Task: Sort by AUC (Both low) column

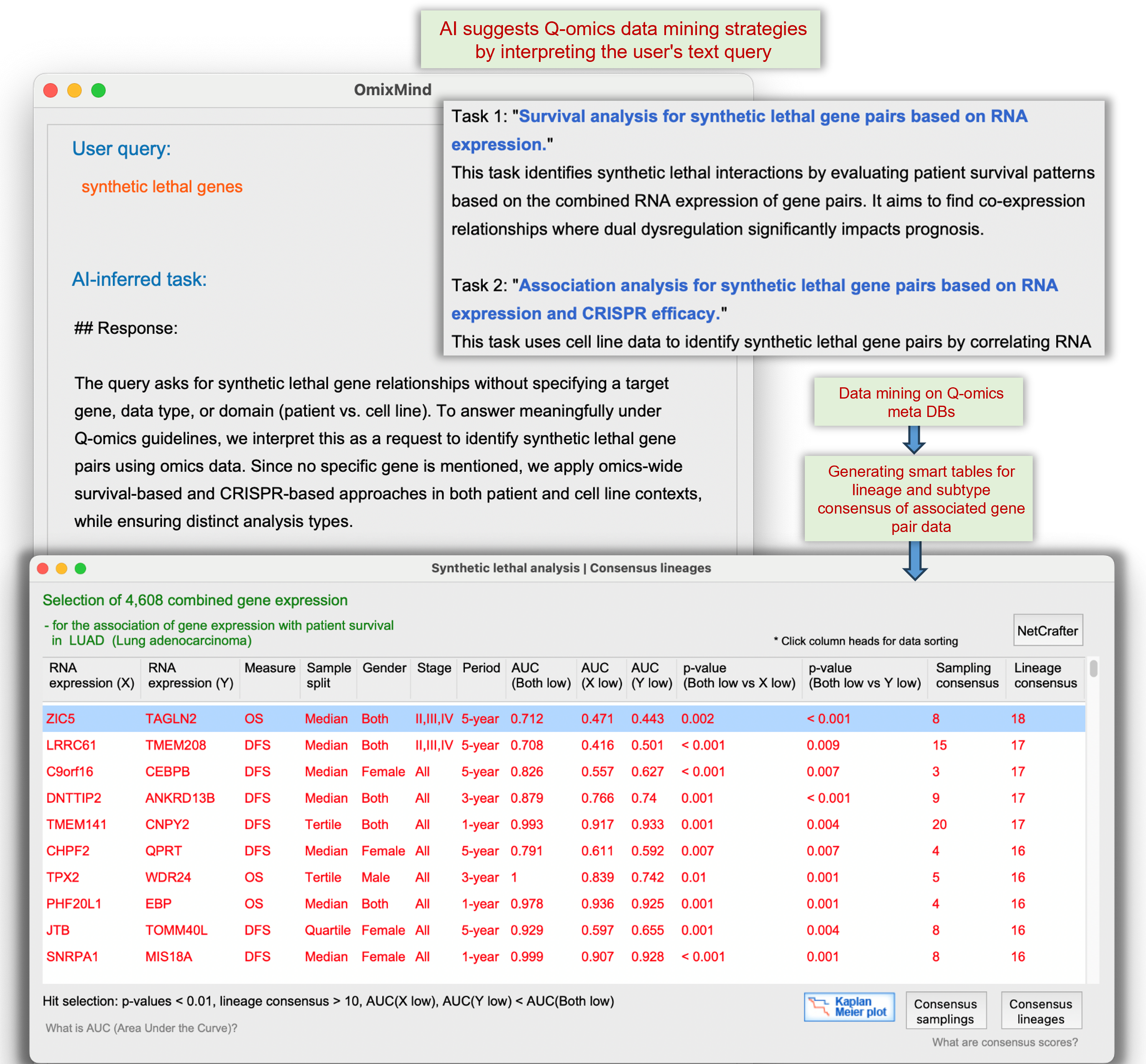Action: click(x=541, y=675)
